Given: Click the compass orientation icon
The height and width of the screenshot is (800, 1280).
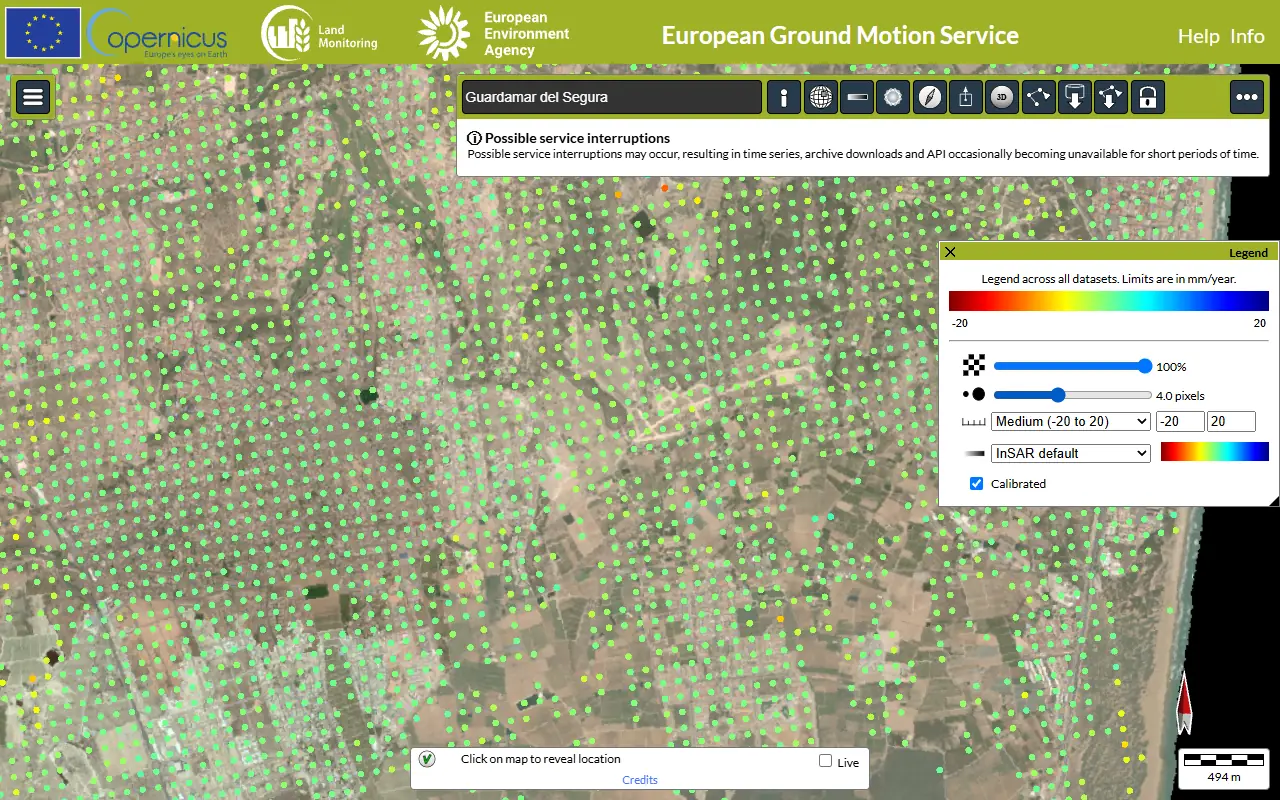Looking at the screenshot, I should (930, 97).
